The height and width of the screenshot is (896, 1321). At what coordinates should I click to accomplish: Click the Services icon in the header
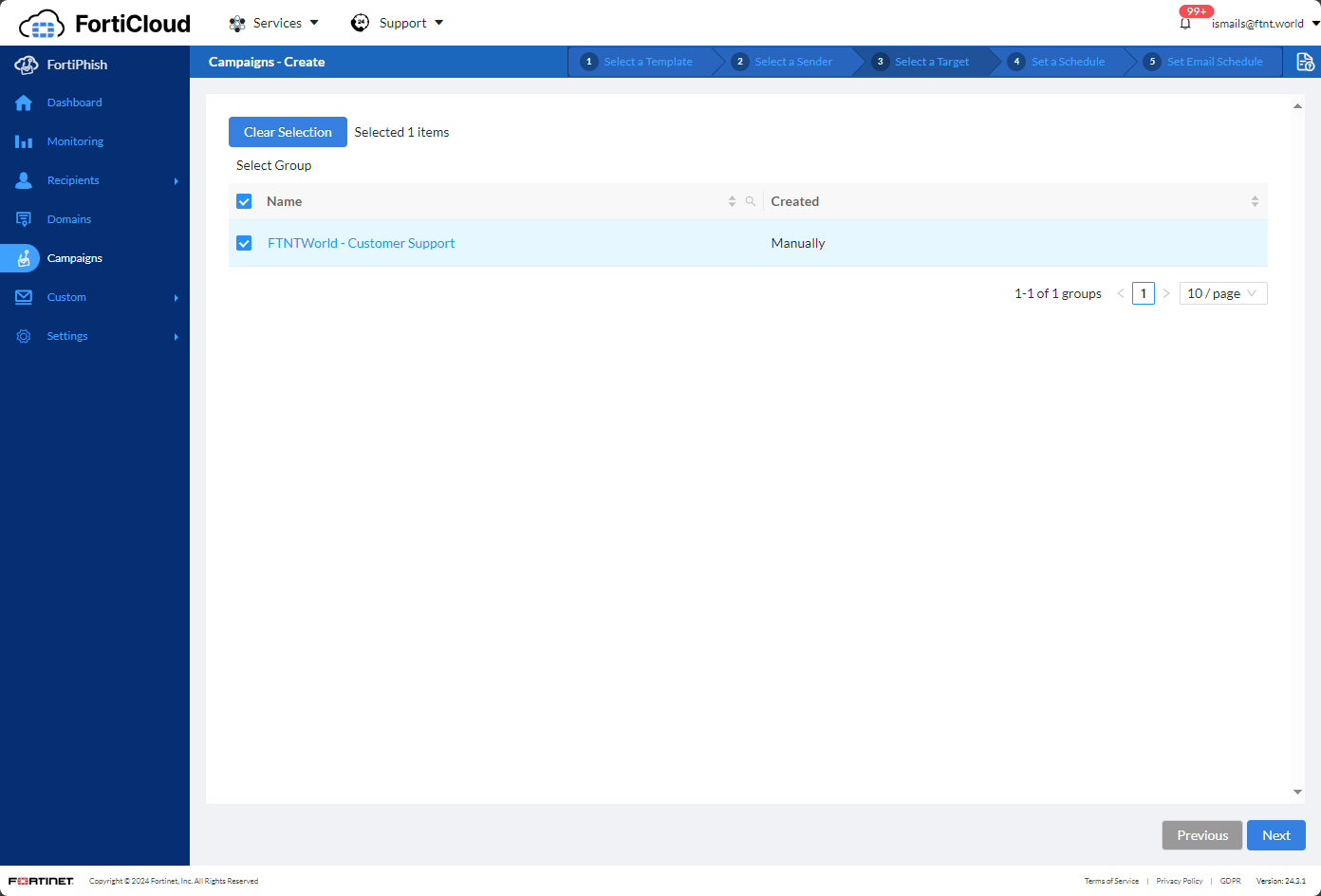point(237,24)
